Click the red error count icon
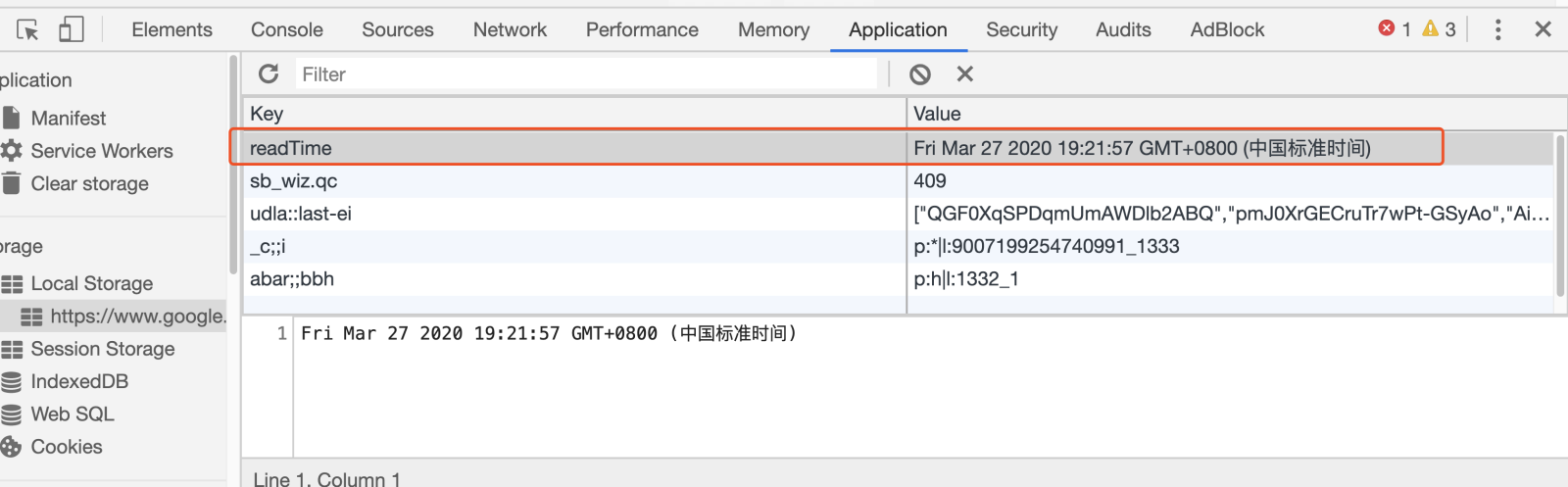The width and height of the screenshot is (1568, 487). (x=1387, y=28)
